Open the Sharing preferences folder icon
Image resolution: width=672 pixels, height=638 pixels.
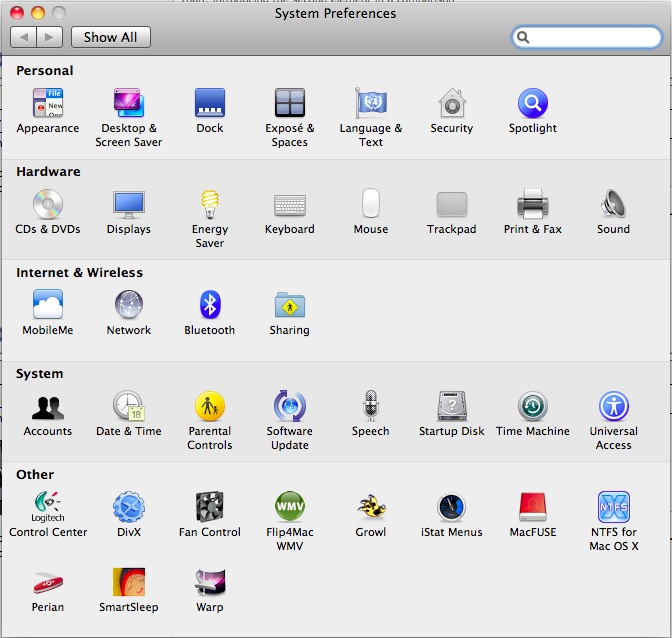[x=289, y=306]
